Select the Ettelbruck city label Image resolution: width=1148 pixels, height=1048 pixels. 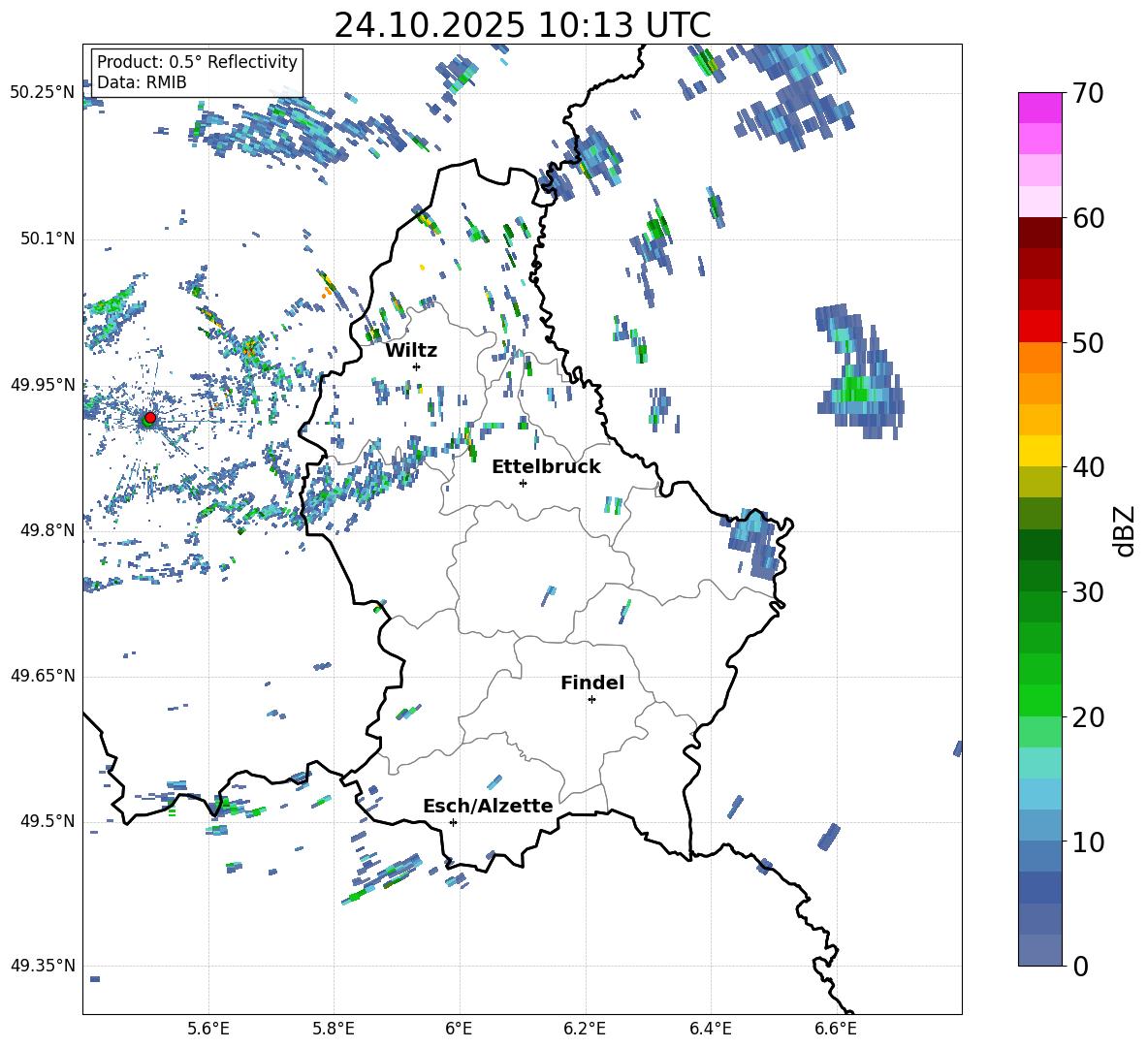tap(546, 466)
